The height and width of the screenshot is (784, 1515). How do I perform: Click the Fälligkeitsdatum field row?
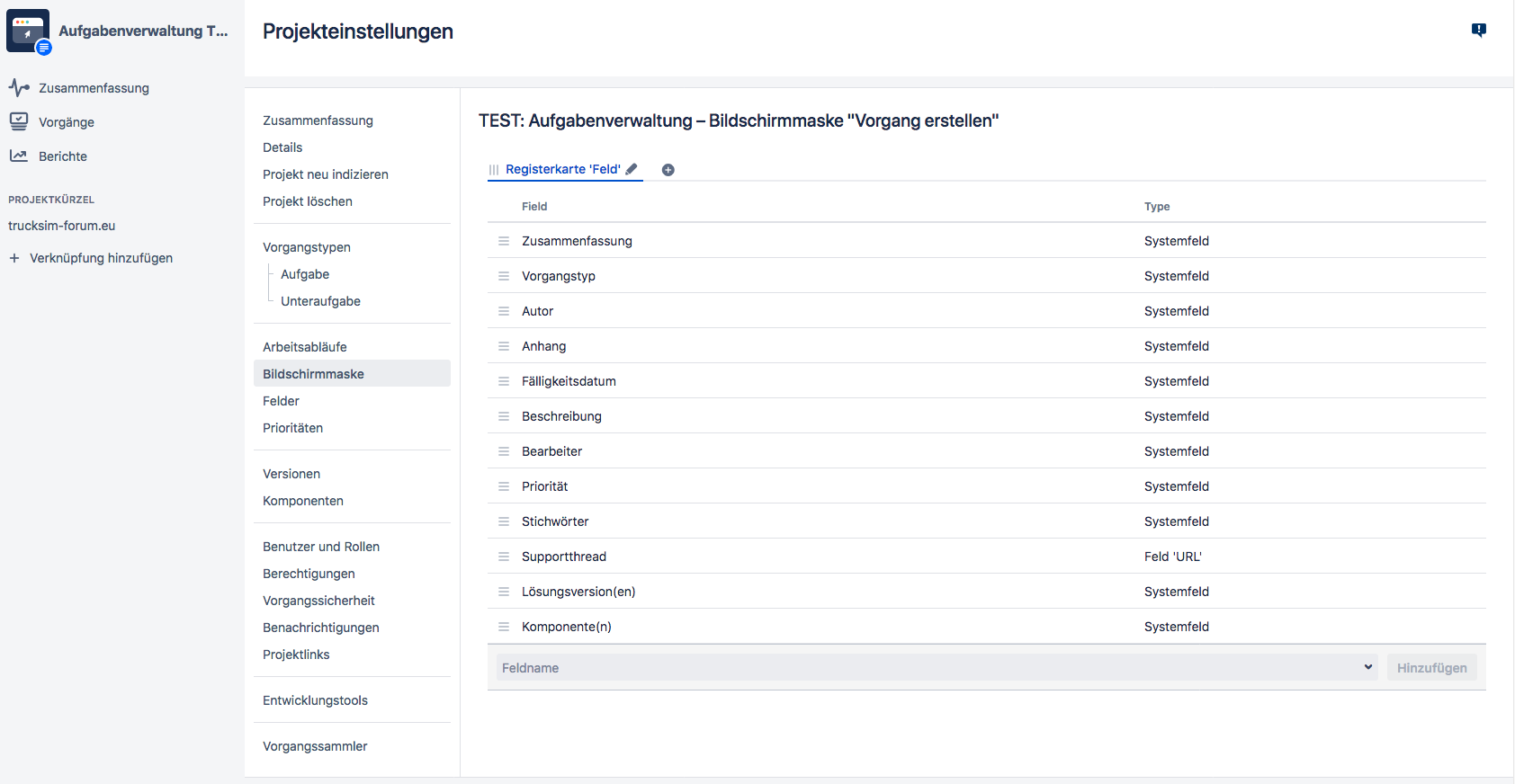569,381
